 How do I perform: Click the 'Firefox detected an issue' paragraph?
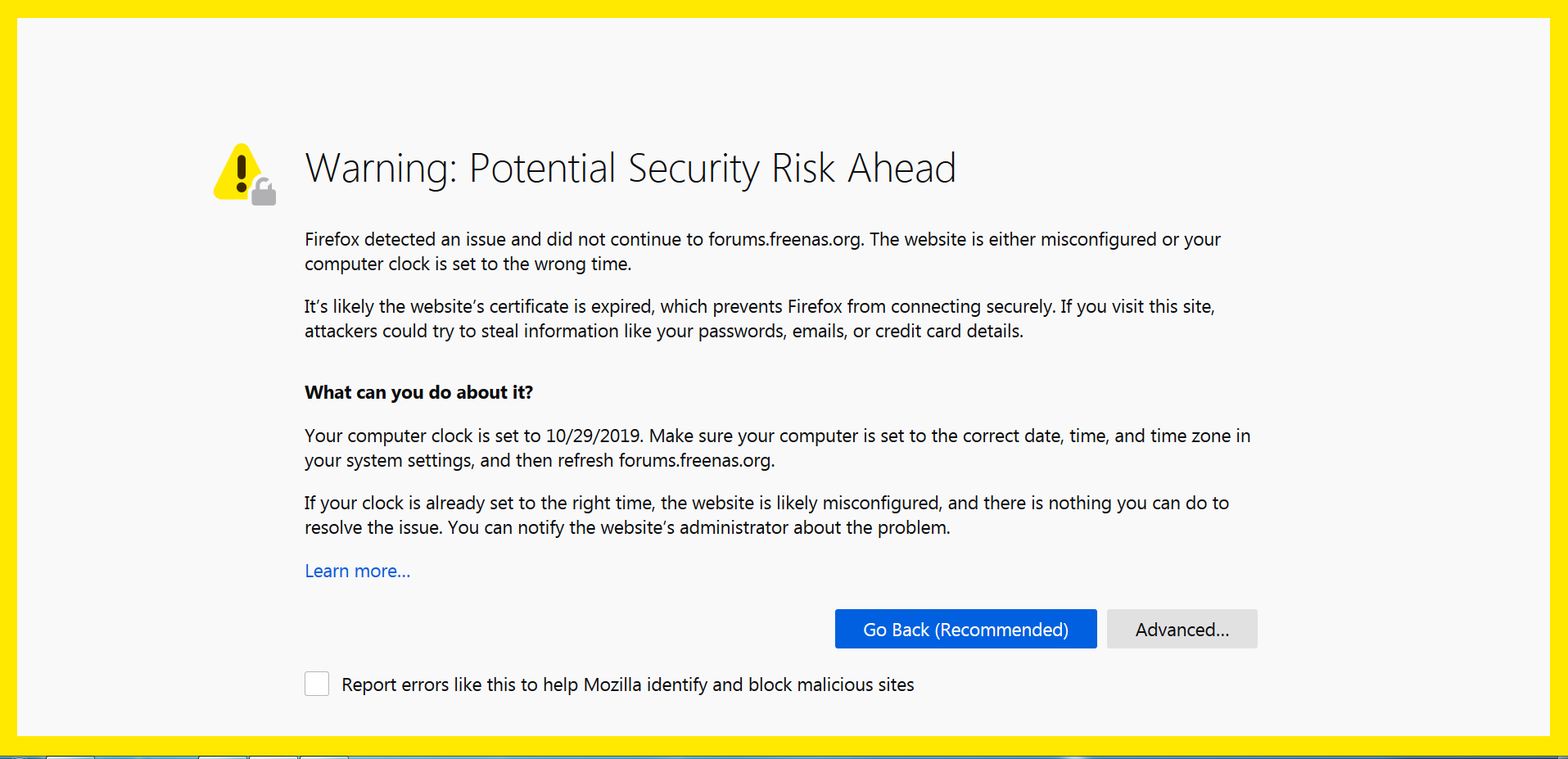[761, 251]
